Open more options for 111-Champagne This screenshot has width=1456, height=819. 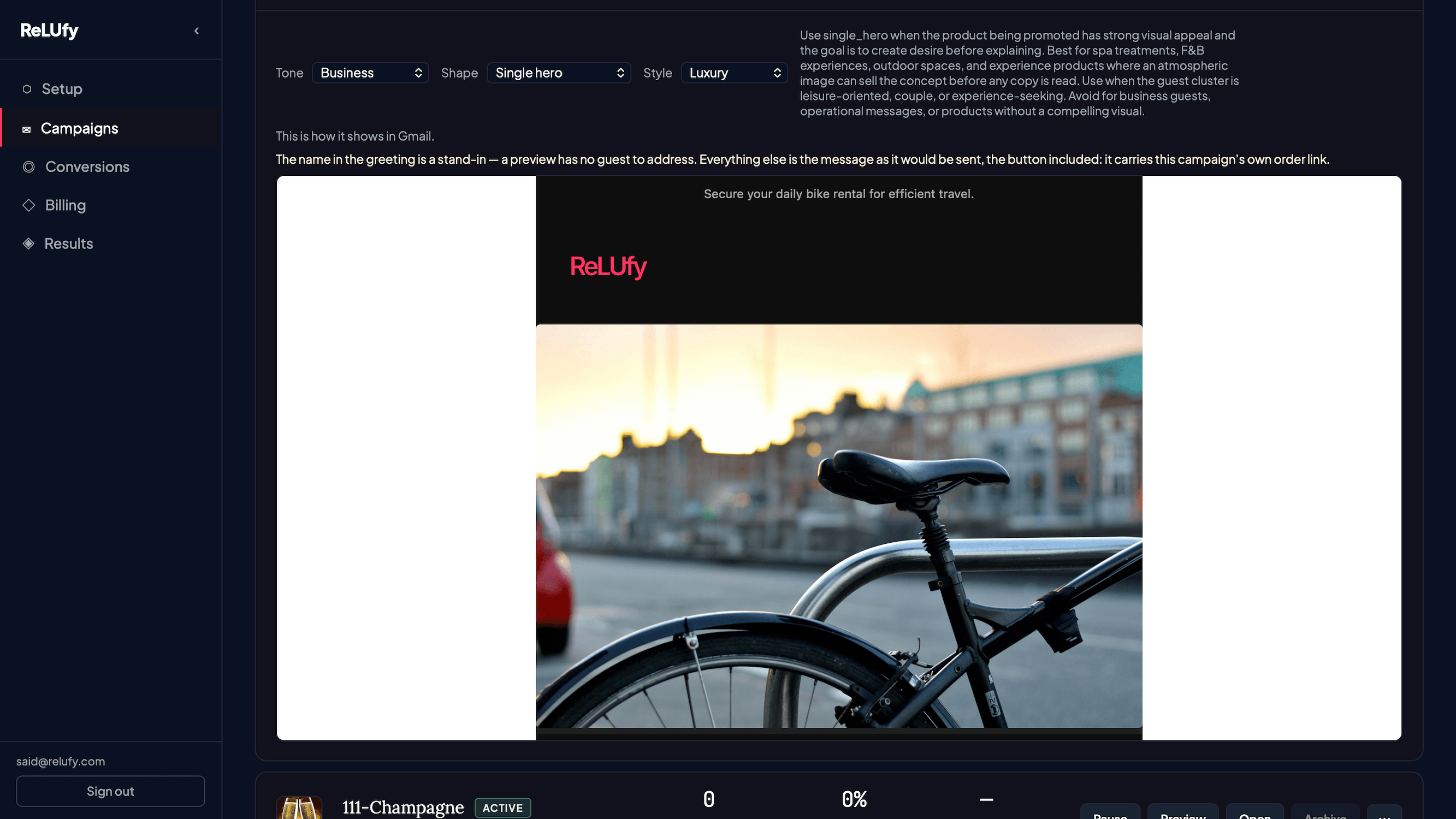coord(1384,813)
